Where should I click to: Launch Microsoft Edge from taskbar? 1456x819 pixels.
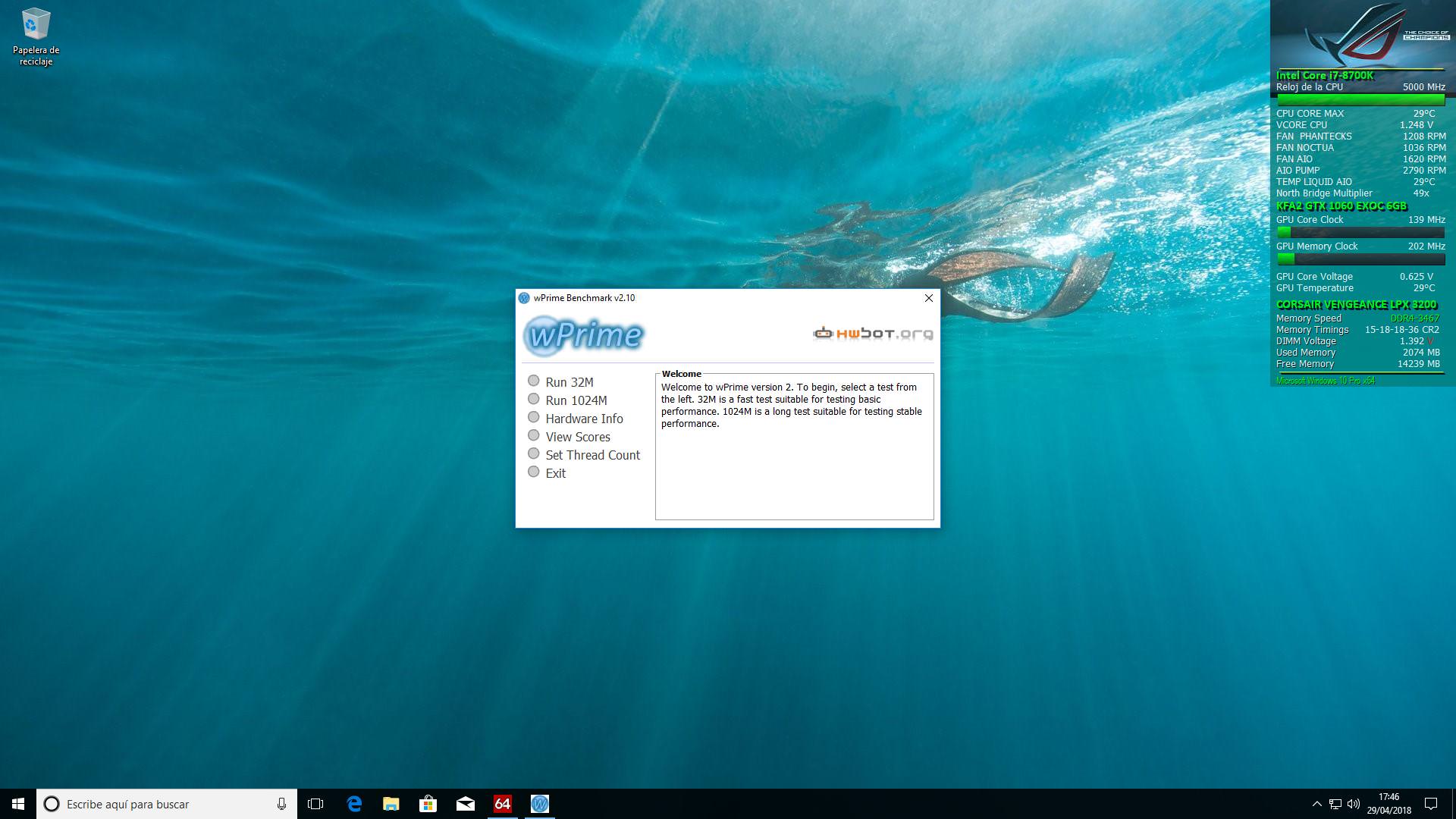(354, 804)
